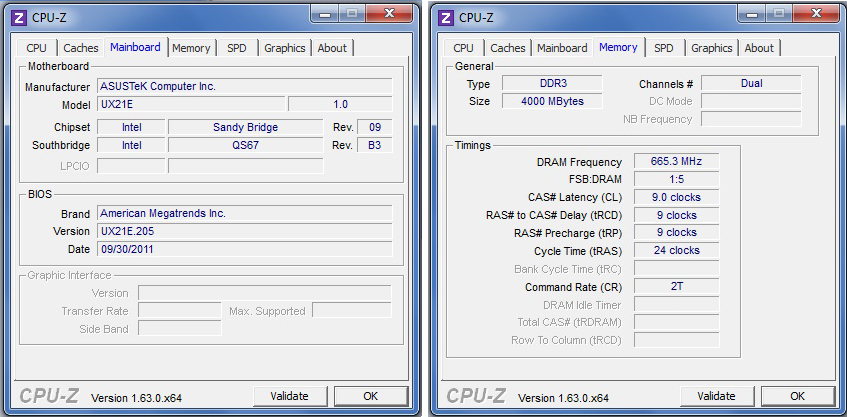Image resolution: width=847 pixels, height=417 pixels.
Task: Click the memory Size field 4000 MBytes
Action: [x=552, y=101]
